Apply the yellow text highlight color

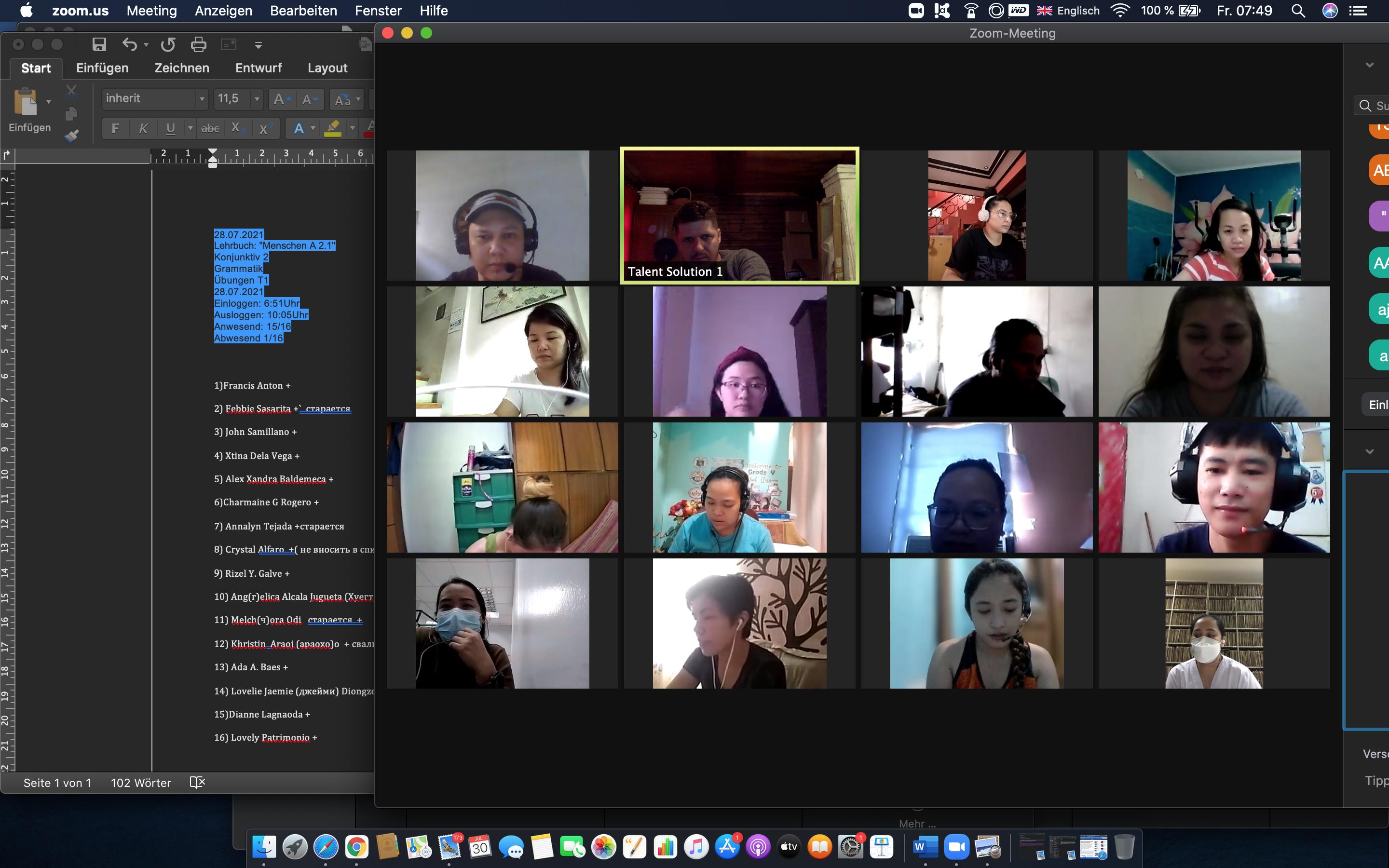[x=332, y=128]
